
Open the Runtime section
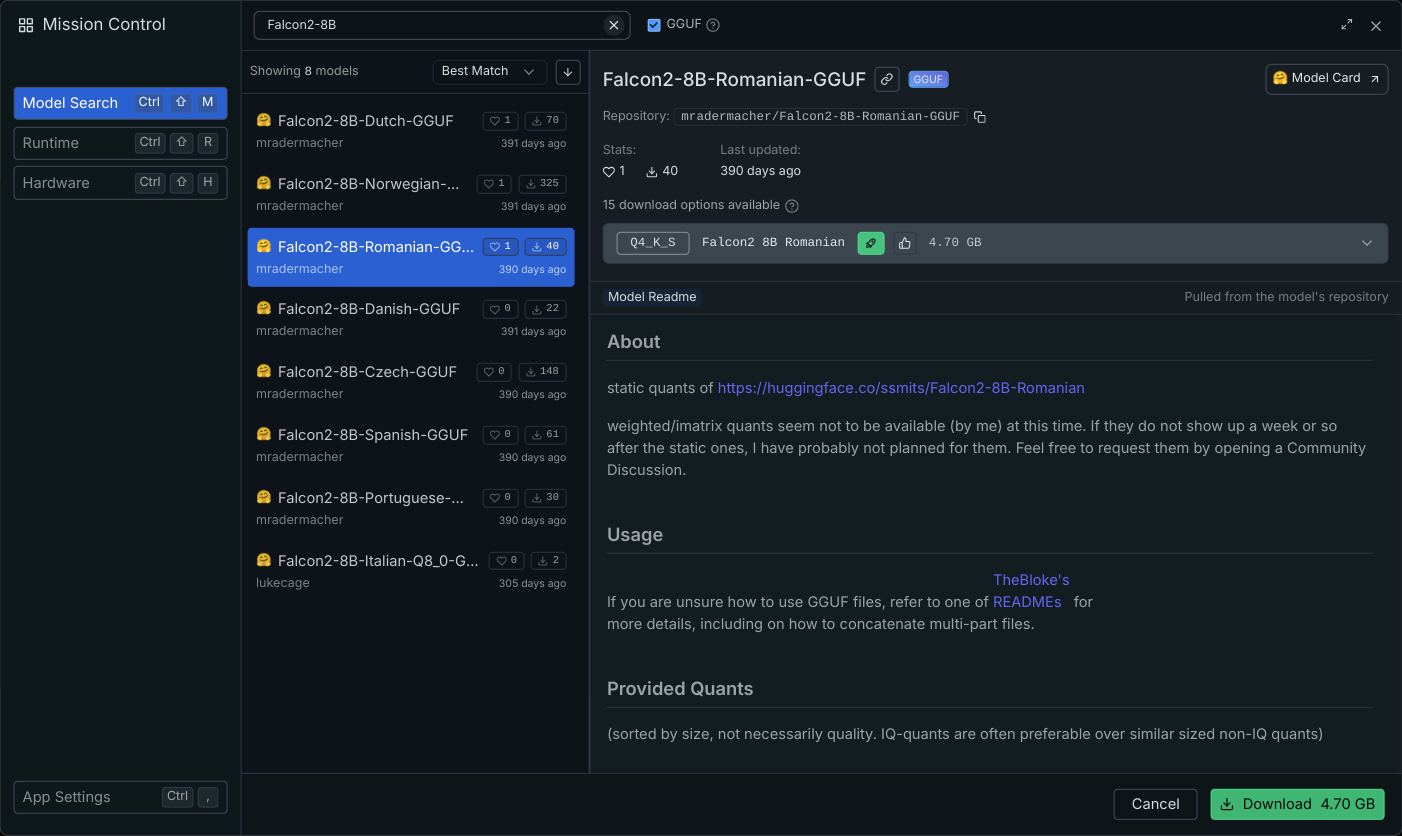pos(120,143)
